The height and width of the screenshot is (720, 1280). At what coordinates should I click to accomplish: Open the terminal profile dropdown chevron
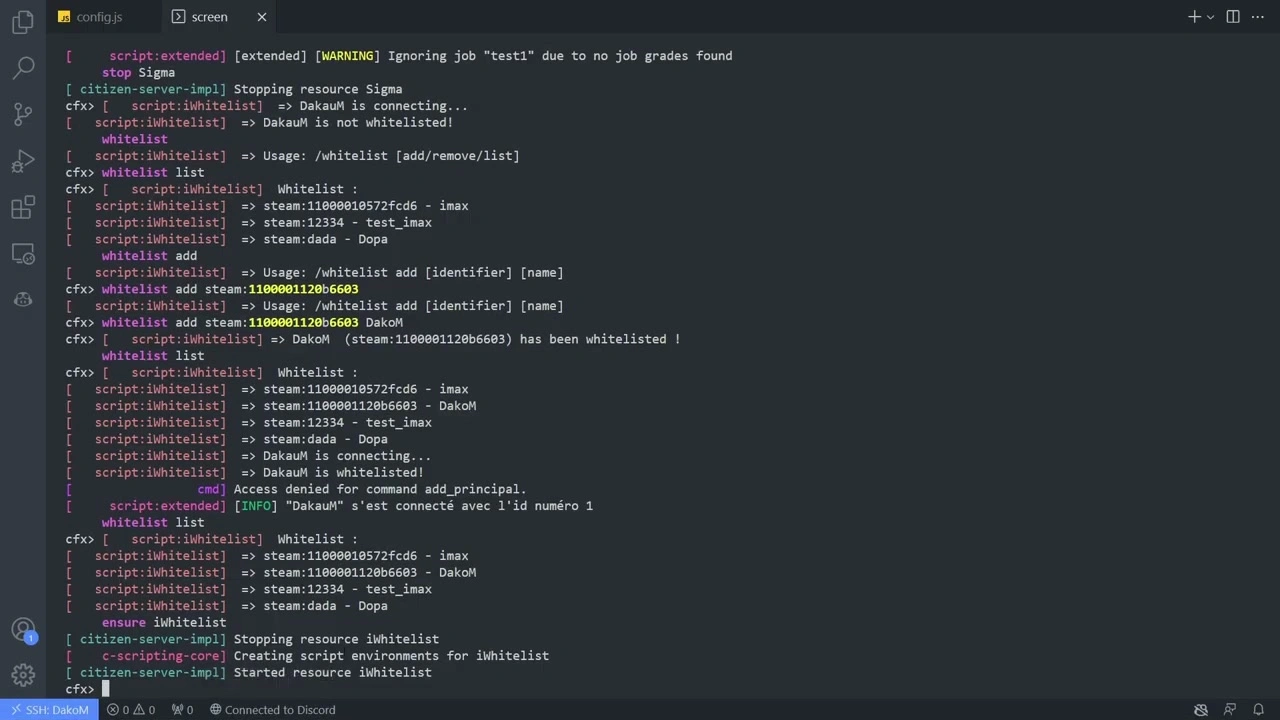pos(1210,17)
